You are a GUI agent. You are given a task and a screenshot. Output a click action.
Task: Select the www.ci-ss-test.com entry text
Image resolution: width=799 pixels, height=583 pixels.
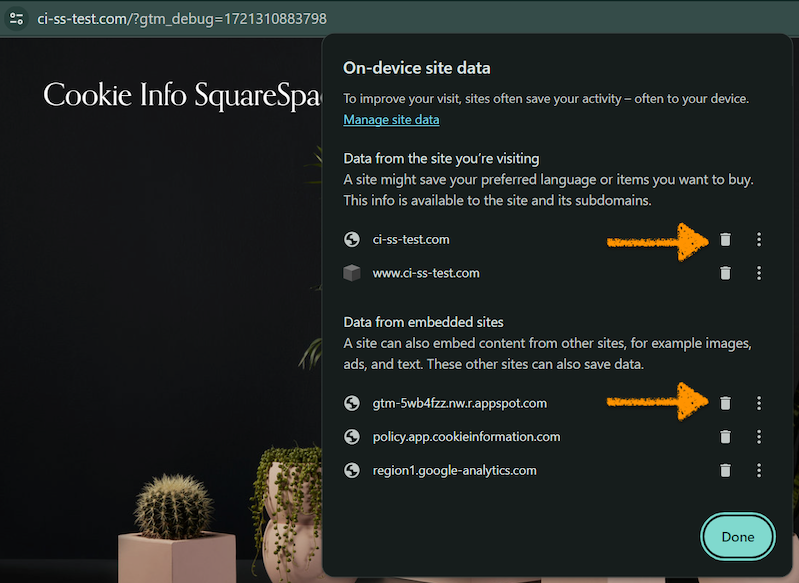point(426,273)
